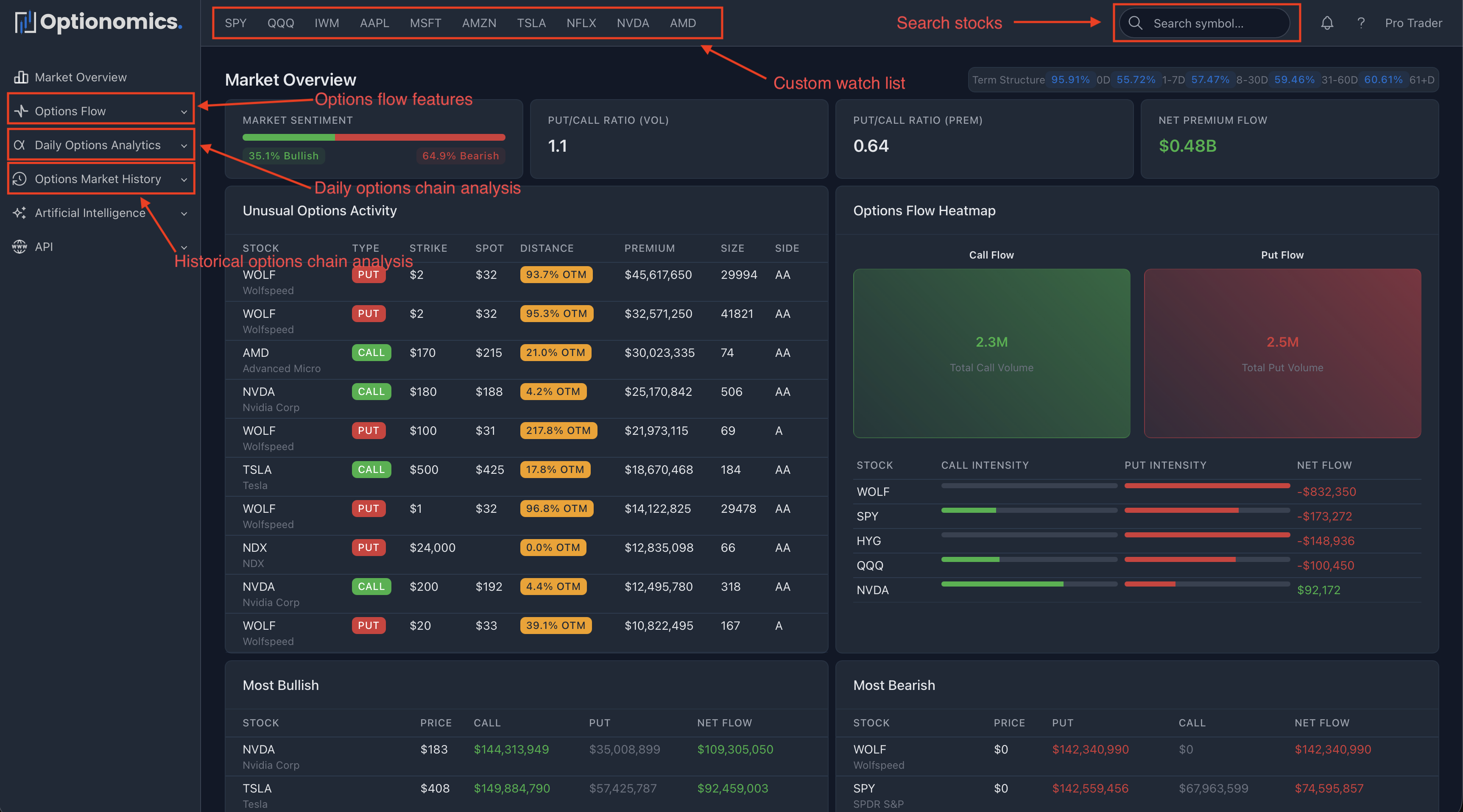This screenshot has height=812, width=1463.
Task: Click the TSLA row in Most Bullish
Action: coord(257,788)
